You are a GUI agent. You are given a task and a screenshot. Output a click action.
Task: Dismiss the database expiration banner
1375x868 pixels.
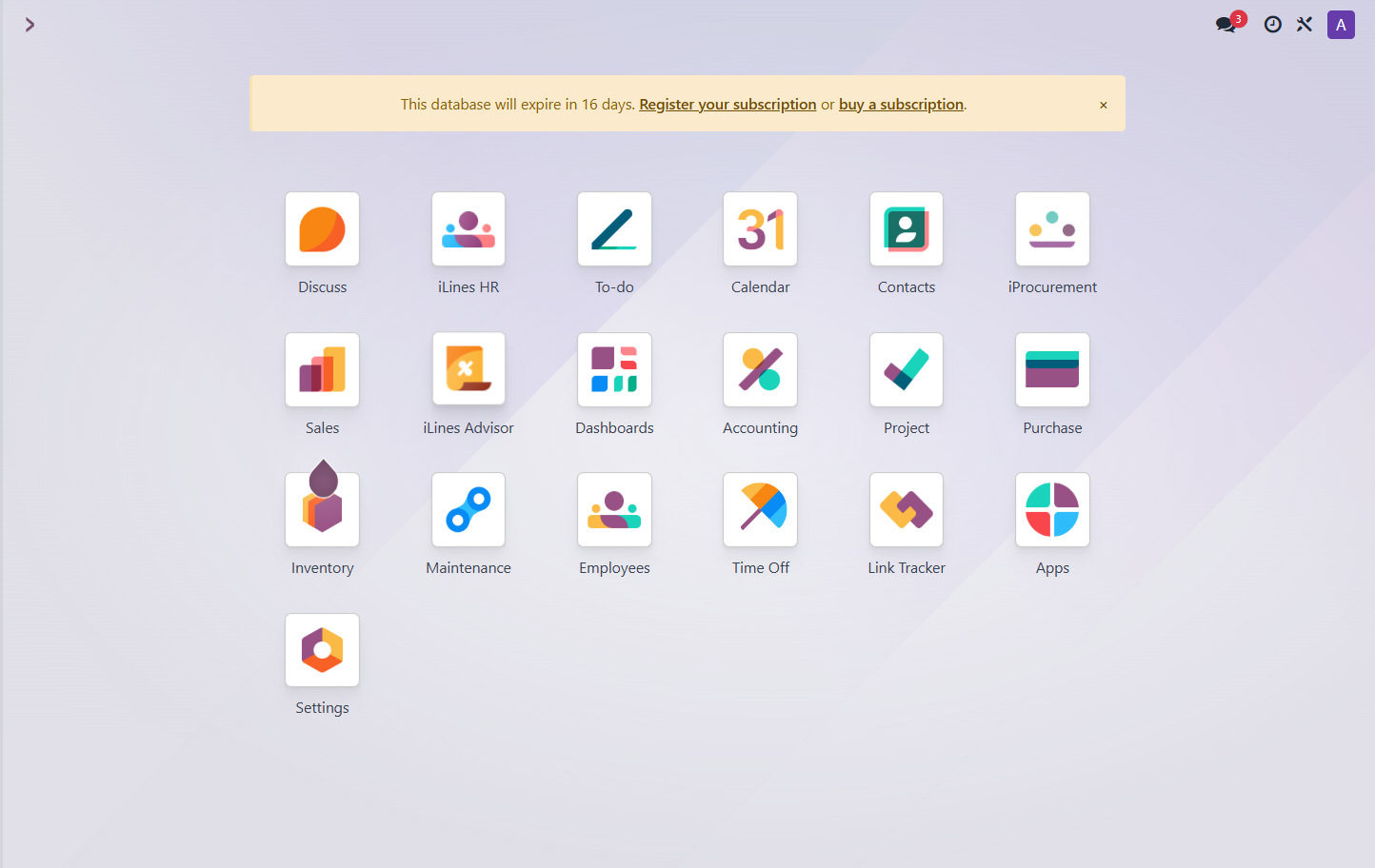1104,105
